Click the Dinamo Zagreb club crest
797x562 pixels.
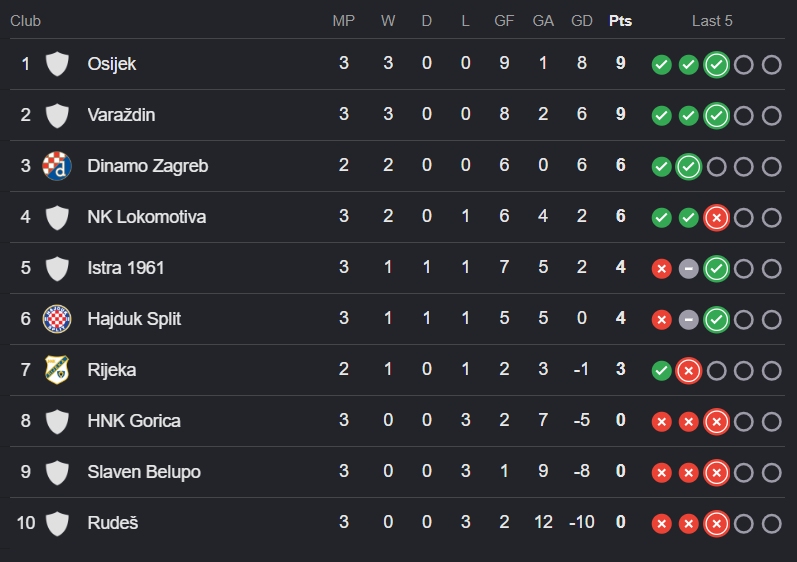(x=57, y=166)
